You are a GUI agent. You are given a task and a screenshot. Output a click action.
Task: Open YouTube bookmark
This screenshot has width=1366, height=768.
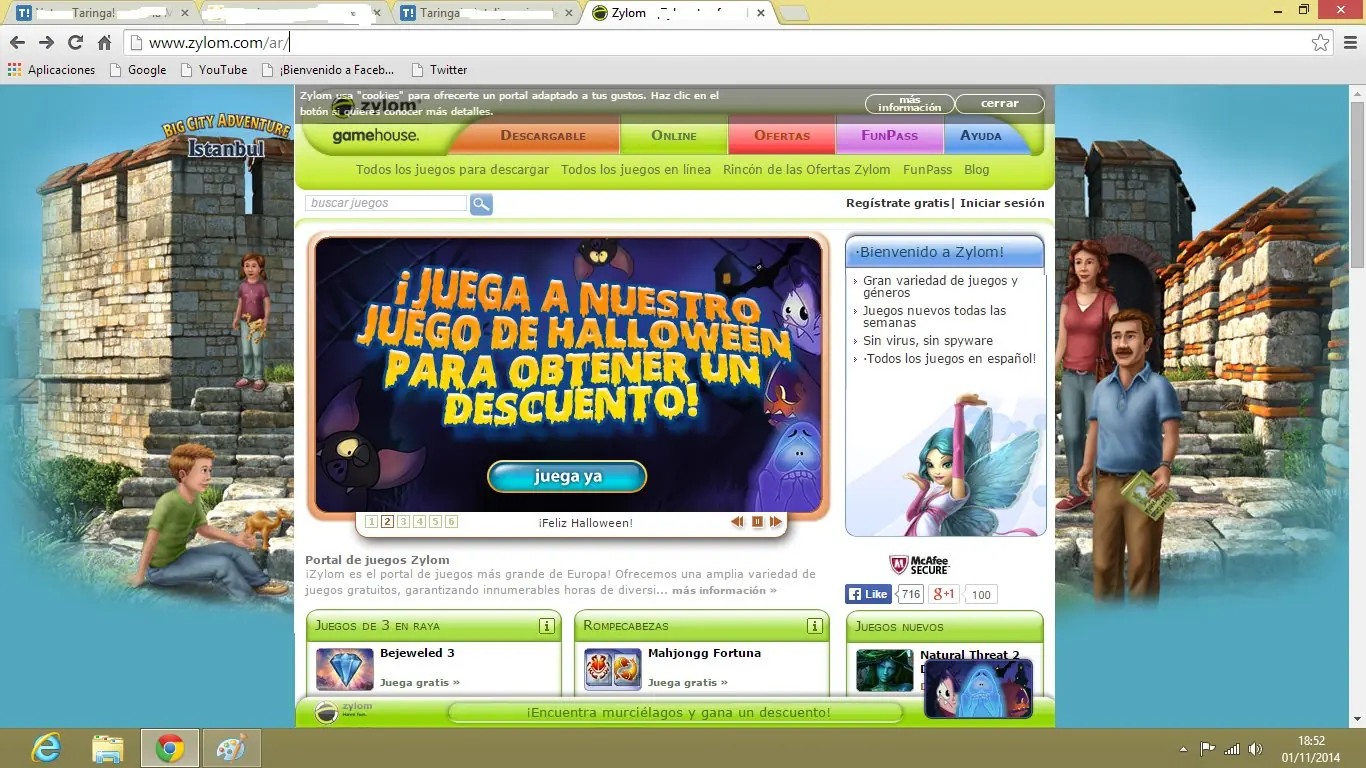[214, 70]
